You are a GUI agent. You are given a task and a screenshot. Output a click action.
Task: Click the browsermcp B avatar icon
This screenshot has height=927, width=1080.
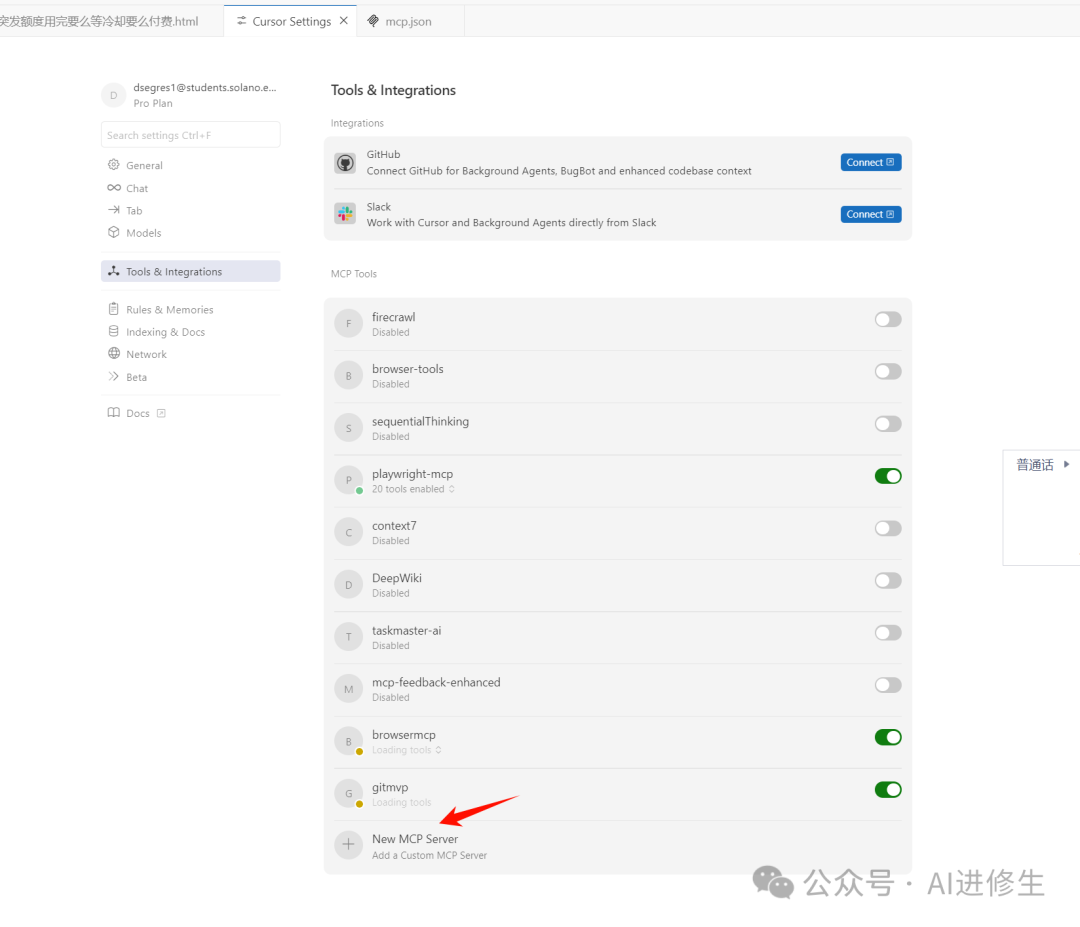pyautogui.click(x=349, y=741)
